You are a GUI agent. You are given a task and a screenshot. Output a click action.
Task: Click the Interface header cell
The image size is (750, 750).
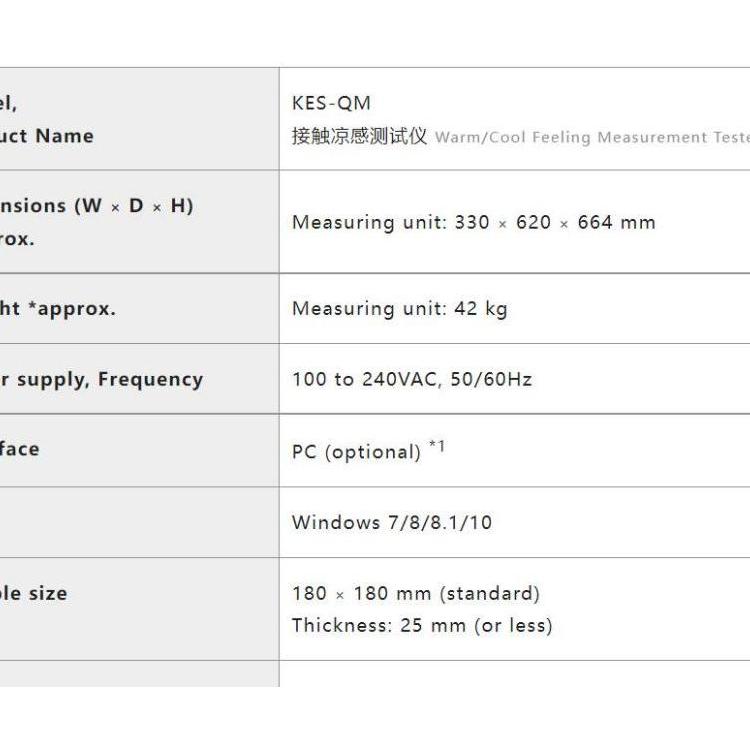pyautogui.click(x=140, y=451)
